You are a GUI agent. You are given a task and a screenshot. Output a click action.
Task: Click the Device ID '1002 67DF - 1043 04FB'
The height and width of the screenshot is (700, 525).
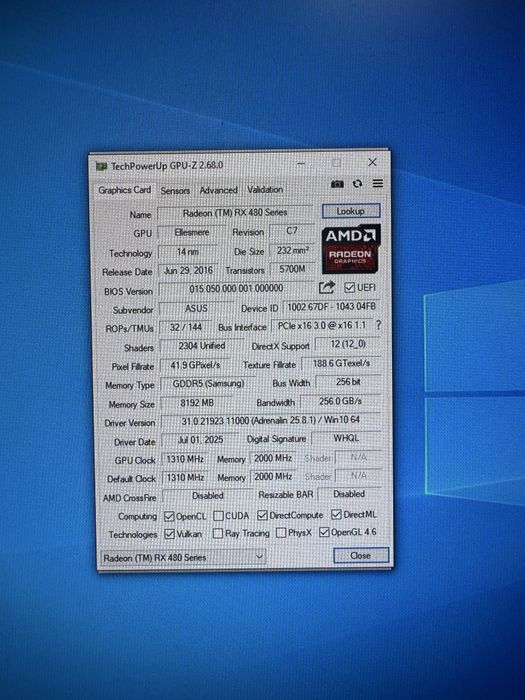click(331, 307)
